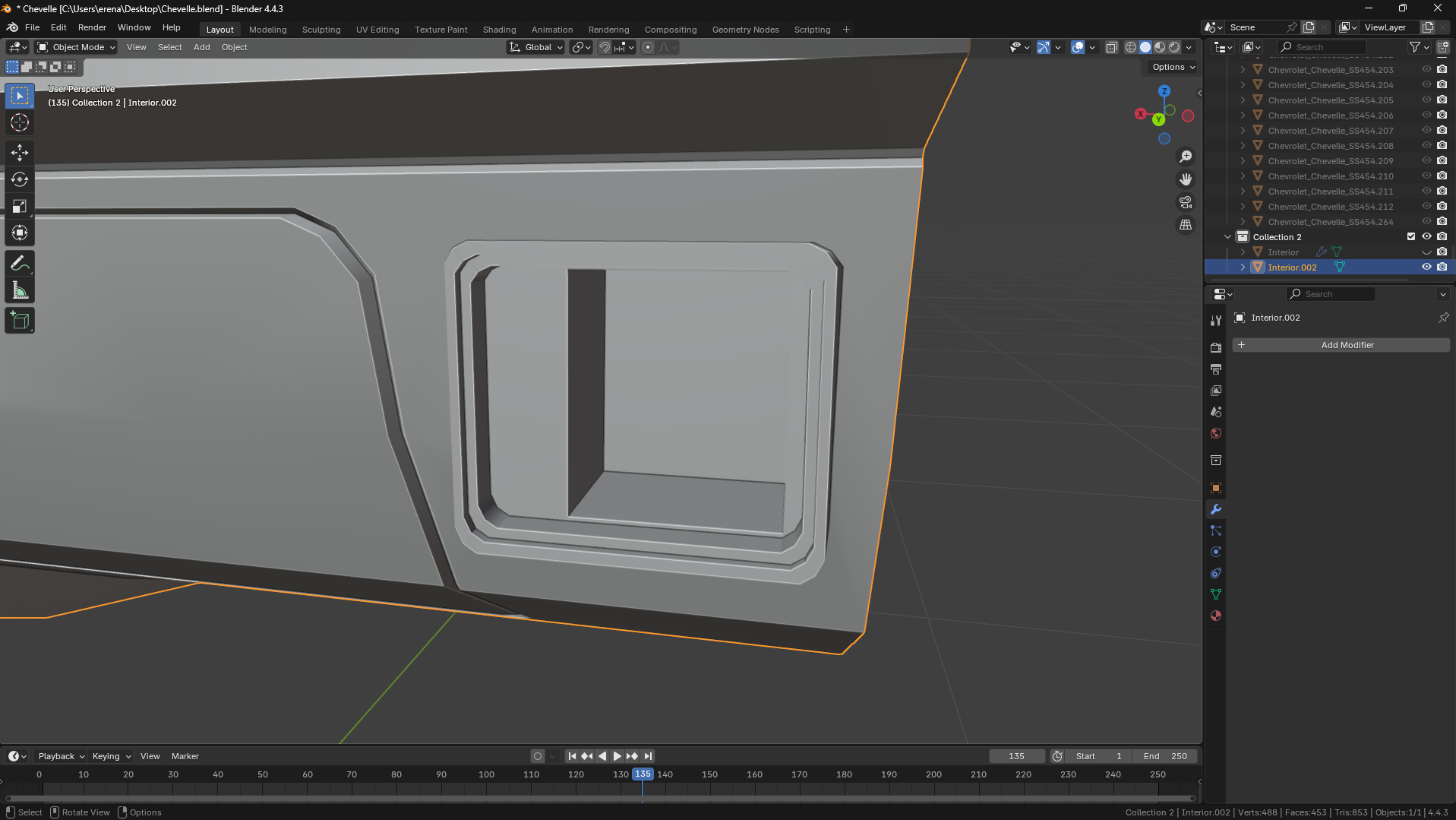Toggle proportional editing
The width and height of the screenshot is (1456, 820).
(x=648, y=47)
